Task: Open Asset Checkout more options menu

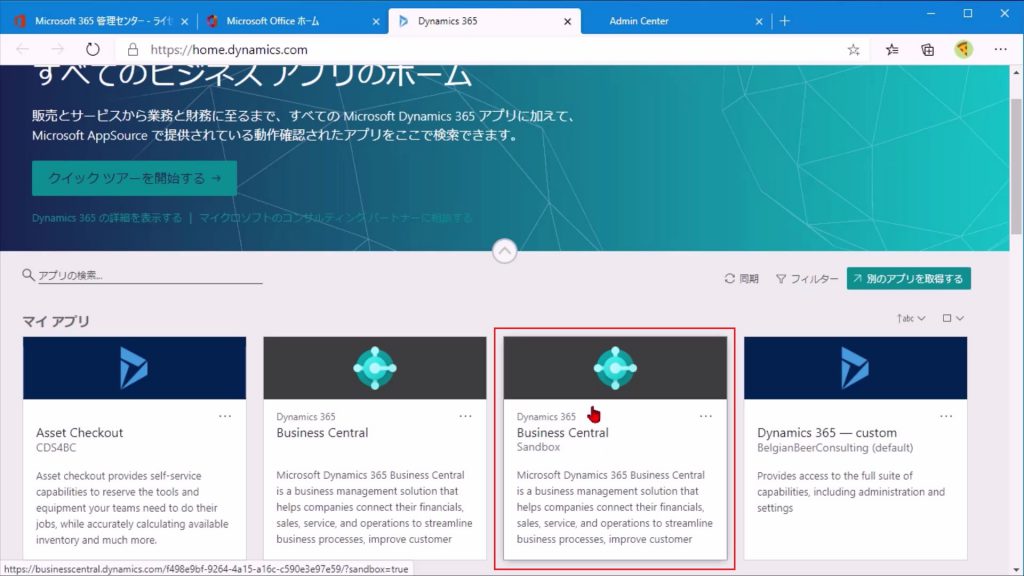Action: tap(225, 416)
